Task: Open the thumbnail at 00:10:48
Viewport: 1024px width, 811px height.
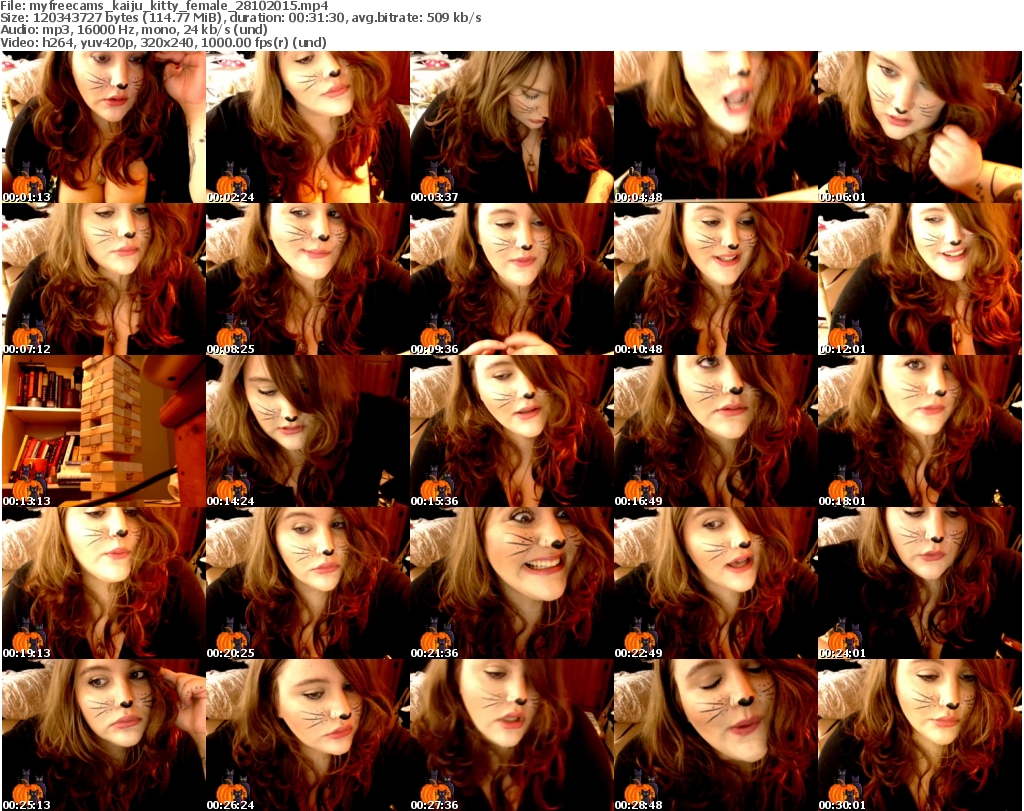Action: 716,279
